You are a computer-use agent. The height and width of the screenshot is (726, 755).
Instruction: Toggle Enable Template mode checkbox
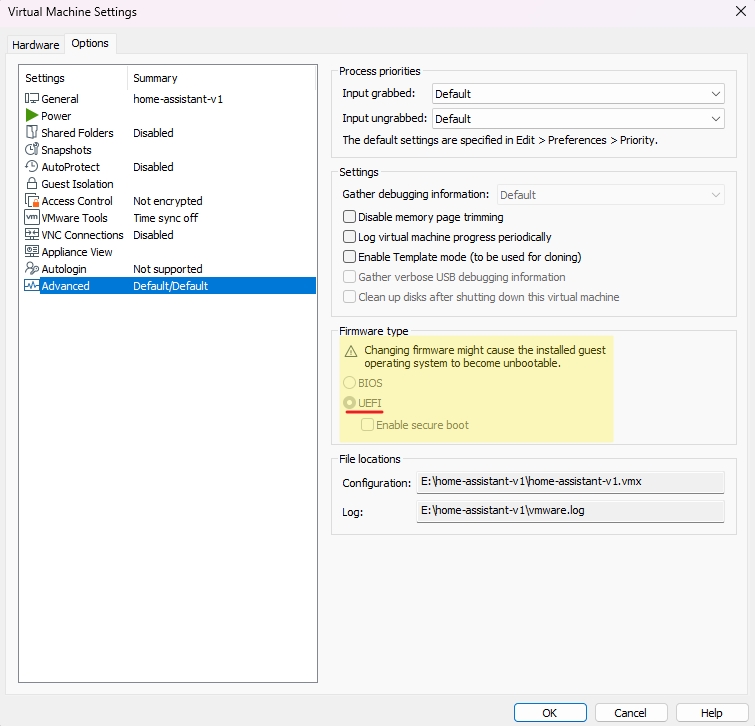coord(350,257)
